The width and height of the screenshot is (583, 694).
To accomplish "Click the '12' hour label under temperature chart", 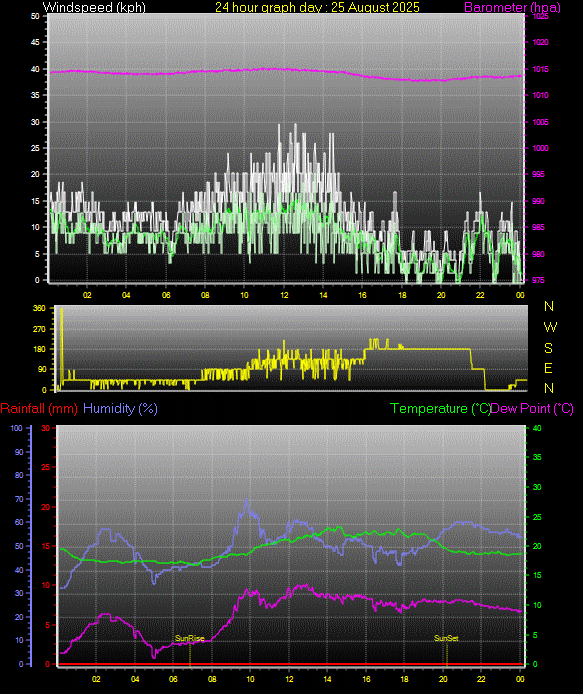I will [289, 679].
